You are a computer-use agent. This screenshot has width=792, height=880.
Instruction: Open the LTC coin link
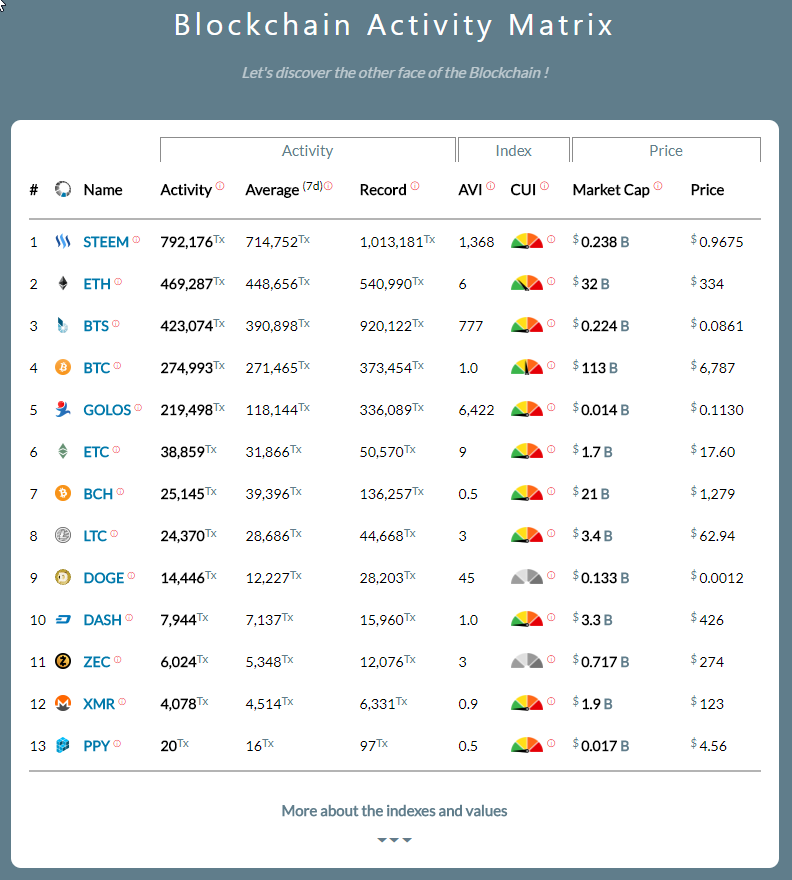point(95,536)
